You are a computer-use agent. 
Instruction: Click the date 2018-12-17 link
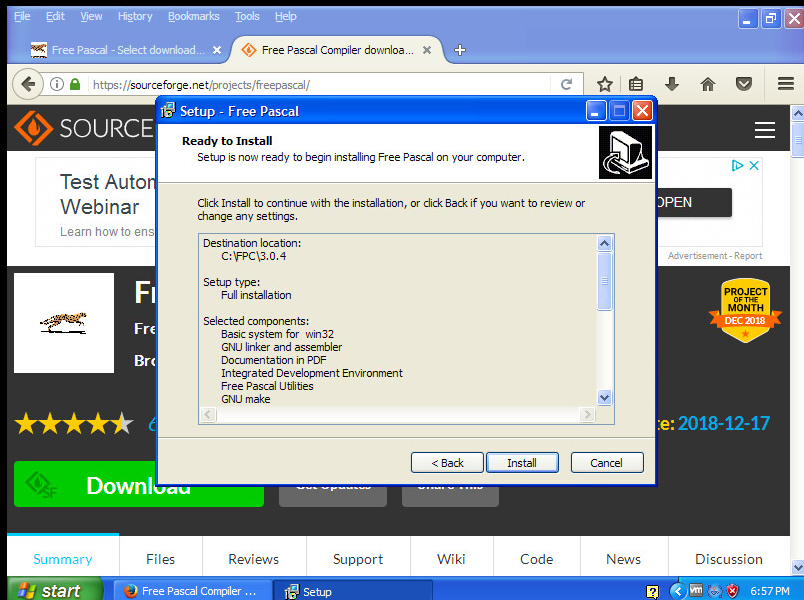click(723, 424)
